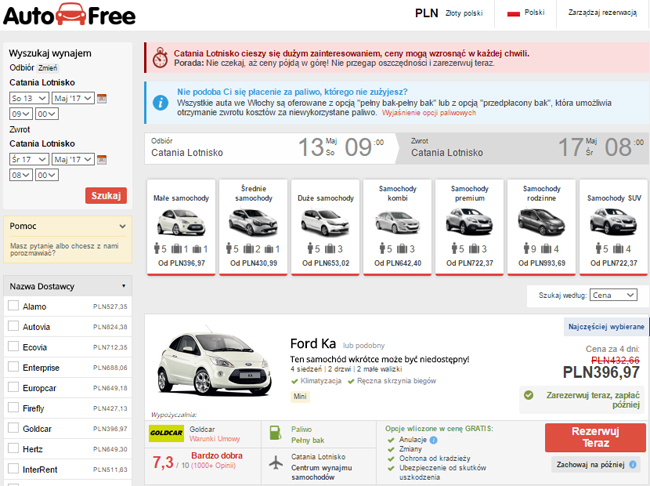This screenshot has height=486, width=650.
Task: Expand the Pomoc help panel
Action: coord(123,226)
